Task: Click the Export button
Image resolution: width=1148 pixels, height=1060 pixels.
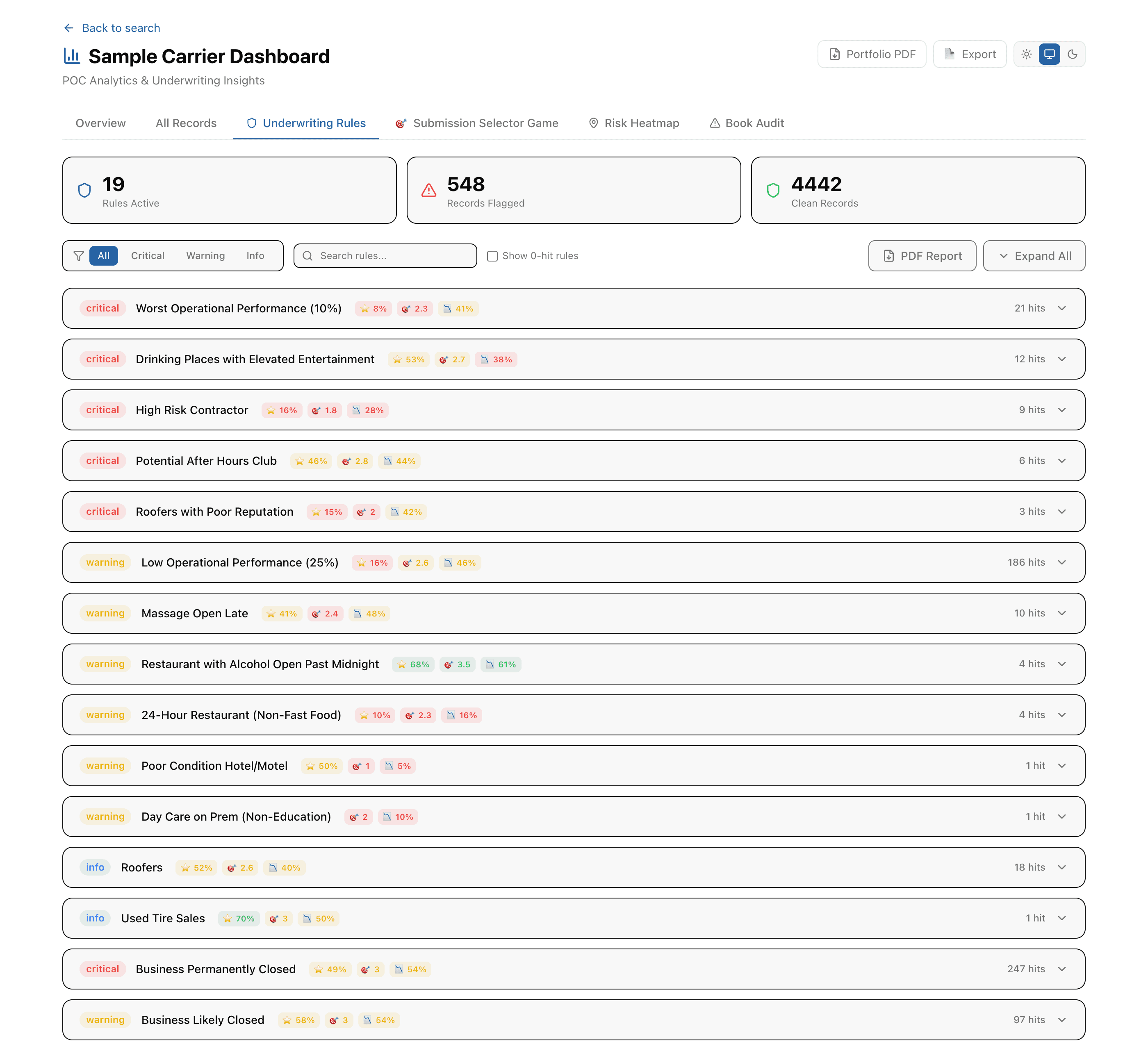Action: [970, 55]
